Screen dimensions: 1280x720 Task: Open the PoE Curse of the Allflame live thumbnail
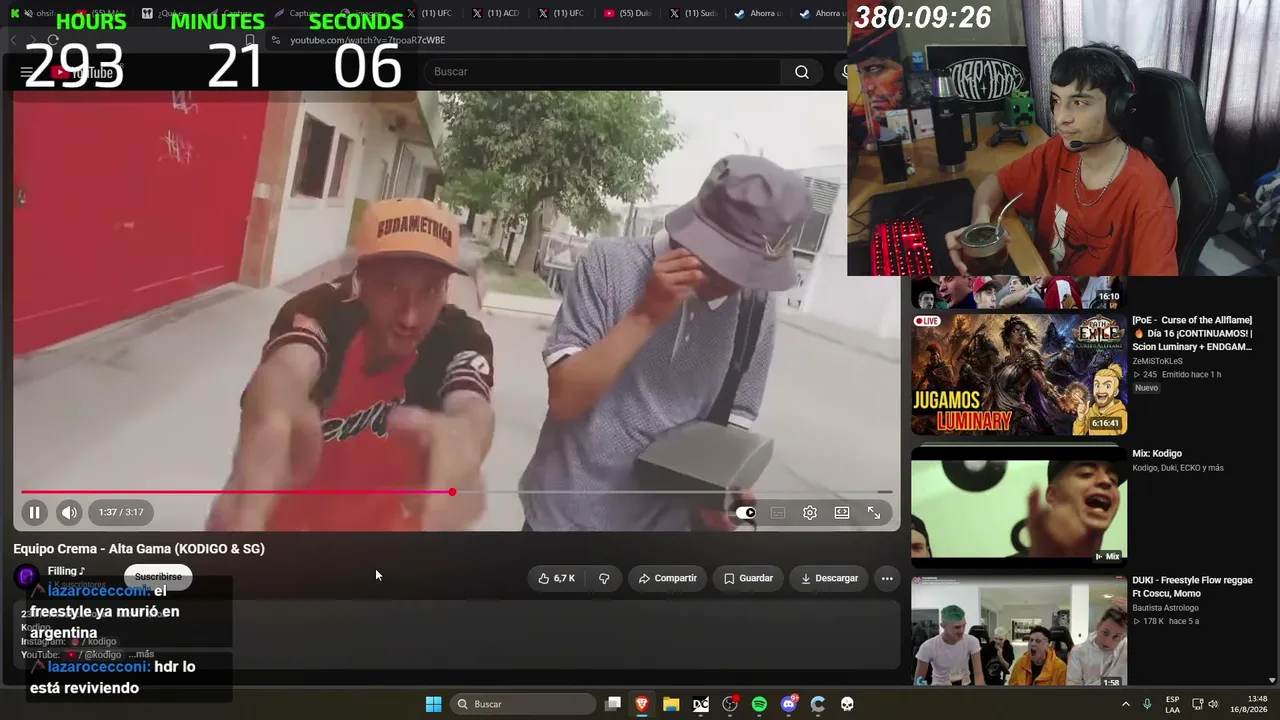point(1019,375)
